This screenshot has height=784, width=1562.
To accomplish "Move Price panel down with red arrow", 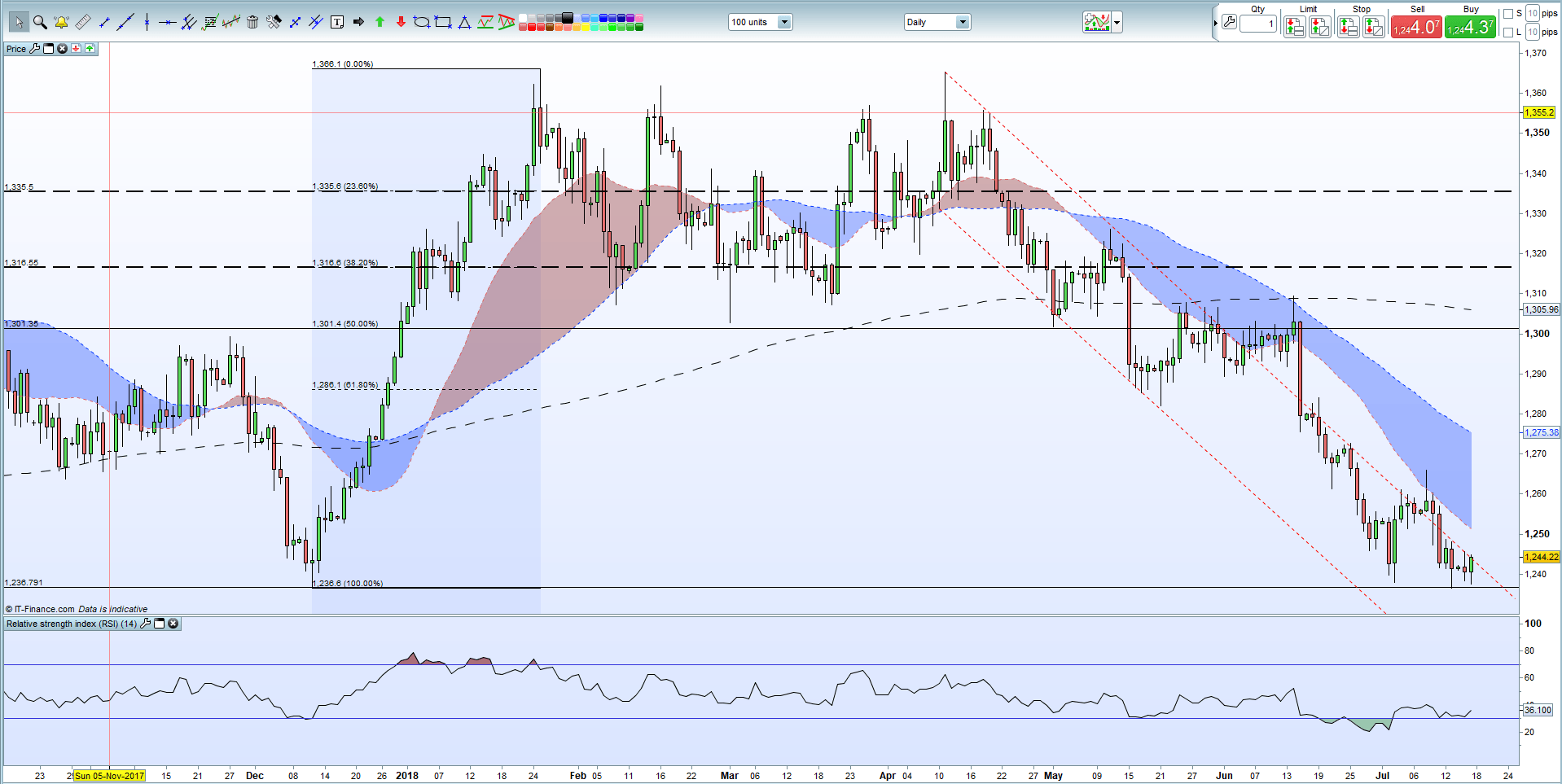I will coord(76,49).
